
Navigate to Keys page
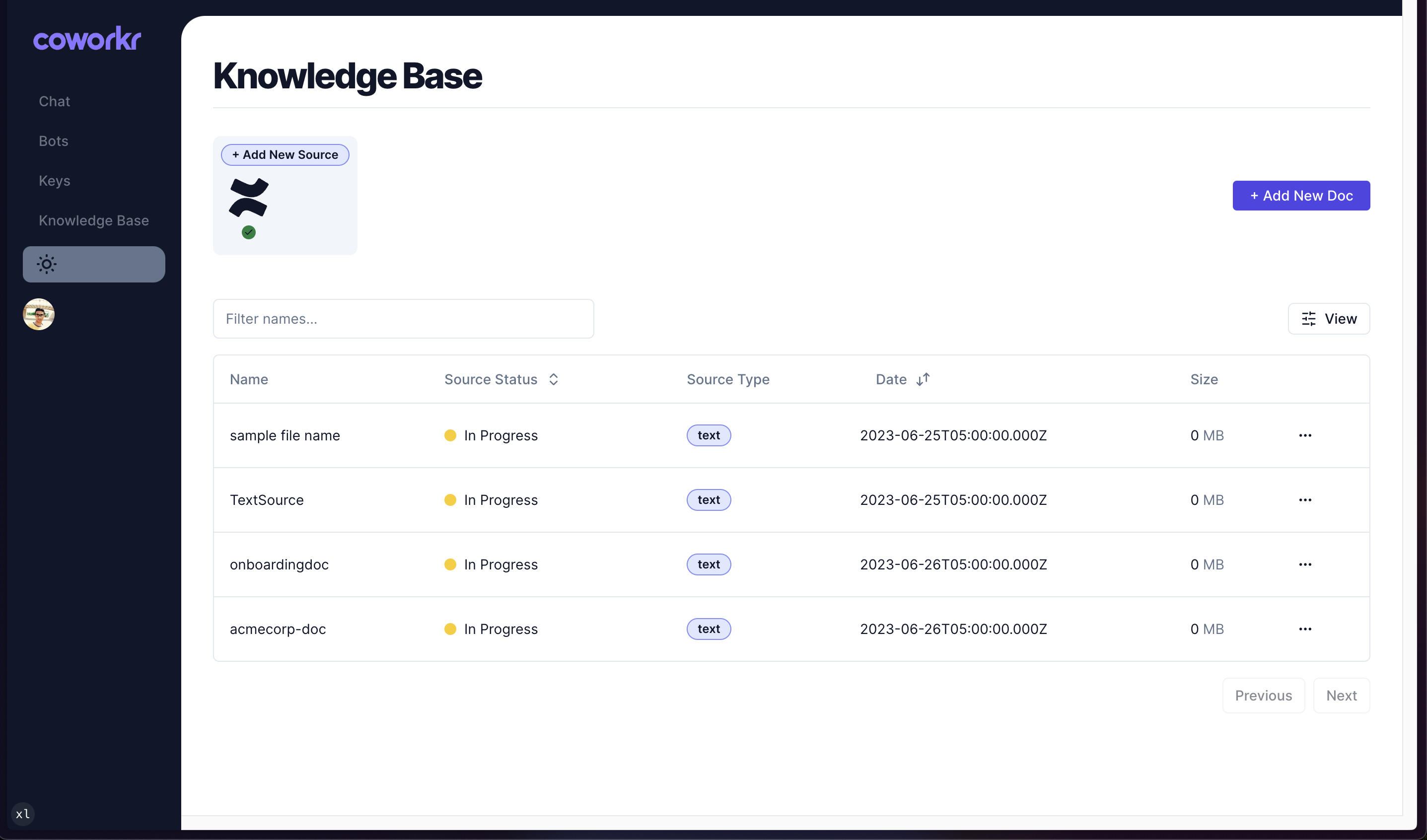click(x=54, y=181)
